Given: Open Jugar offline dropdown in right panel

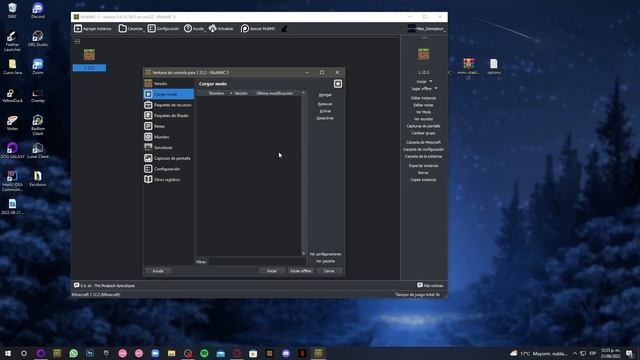Looking at the screenshot, I should (x=424, y=89).
